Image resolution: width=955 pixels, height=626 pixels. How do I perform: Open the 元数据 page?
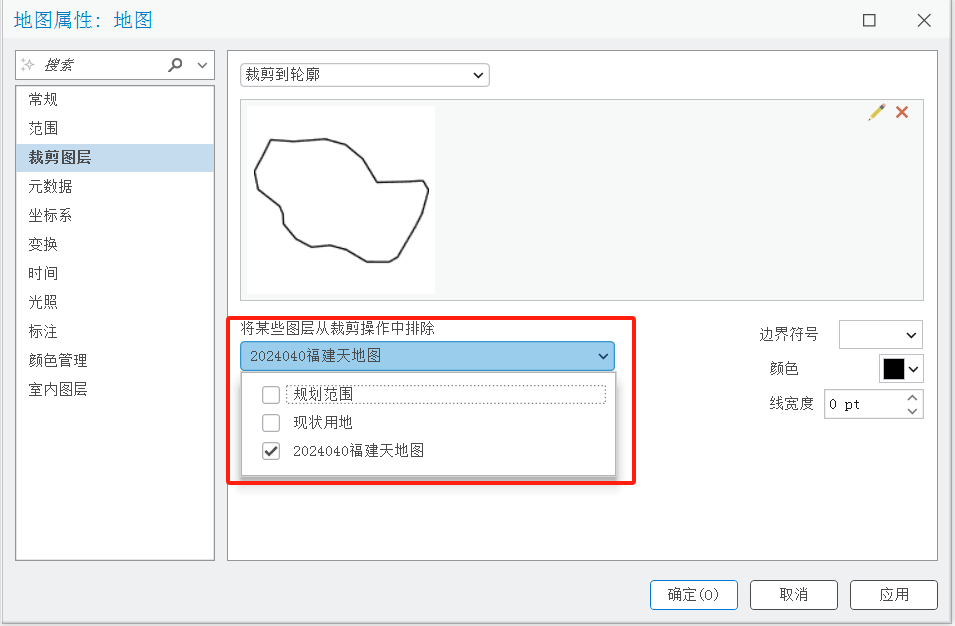point(115,186)
